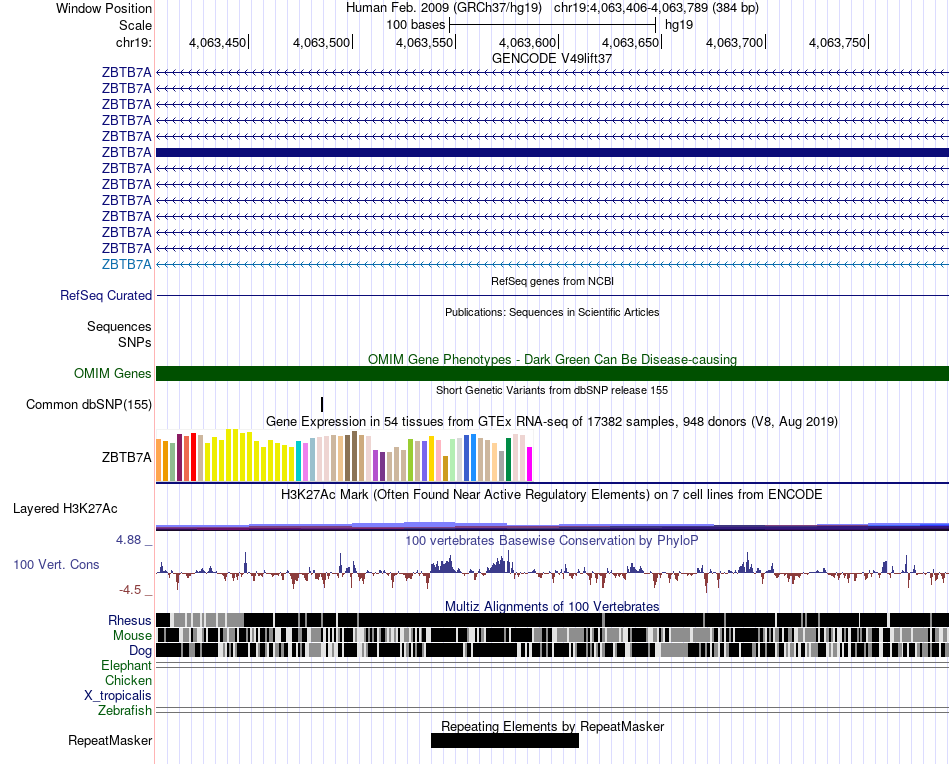Image resolution: width=950 pixels, height=764 pixels.
Task: Select the Layered H3K27Ac track label
Action: click(x=65, y=509)
